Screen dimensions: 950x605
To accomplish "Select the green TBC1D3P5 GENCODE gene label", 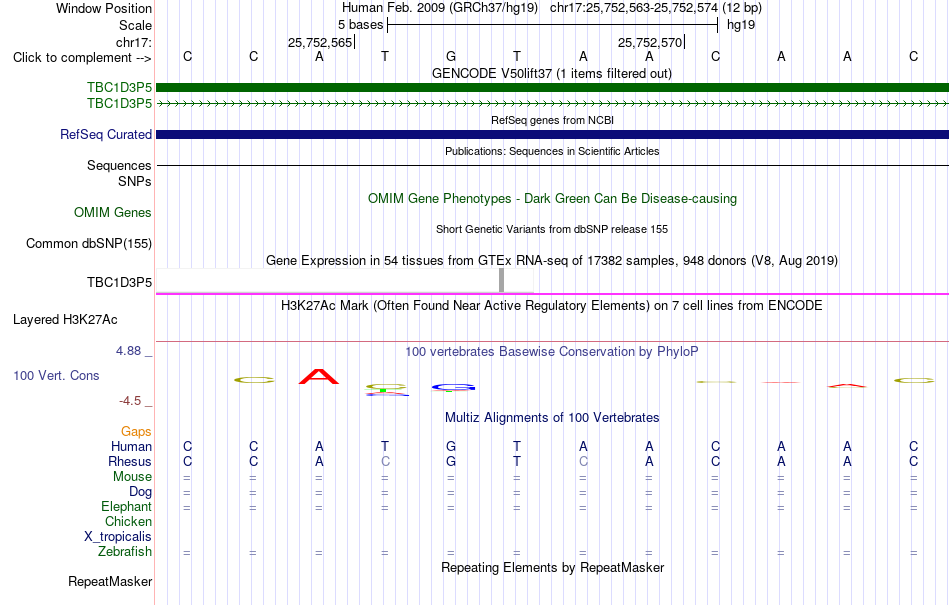I will coord(119,88).
